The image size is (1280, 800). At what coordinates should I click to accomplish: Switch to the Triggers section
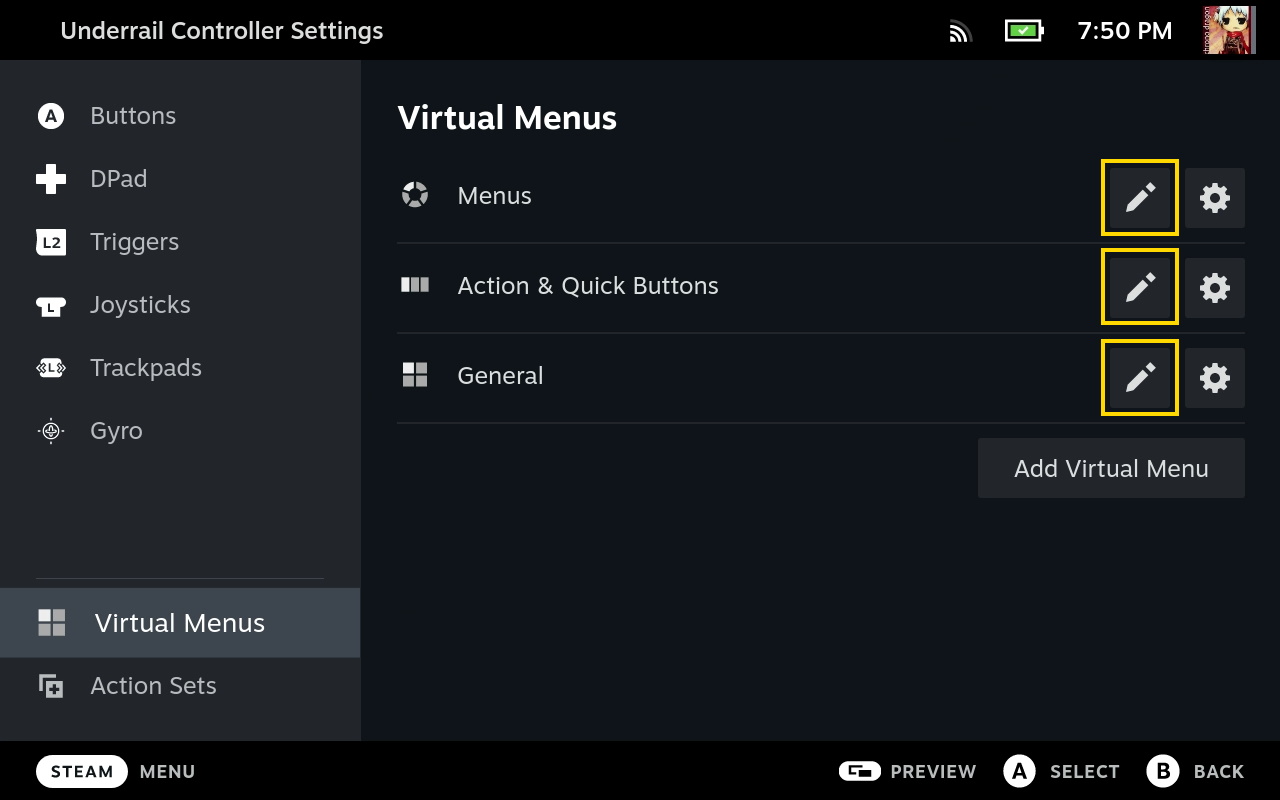pyautogui.click(x=134, y=242)
